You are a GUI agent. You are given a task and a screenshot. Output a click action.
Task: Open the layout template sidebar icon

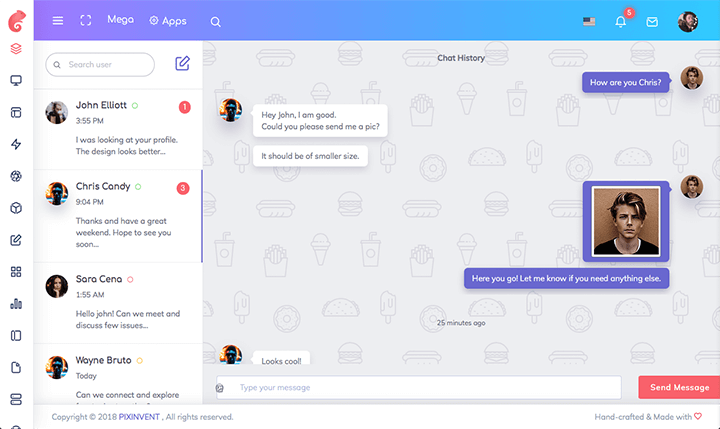click(x=16, y=113)
